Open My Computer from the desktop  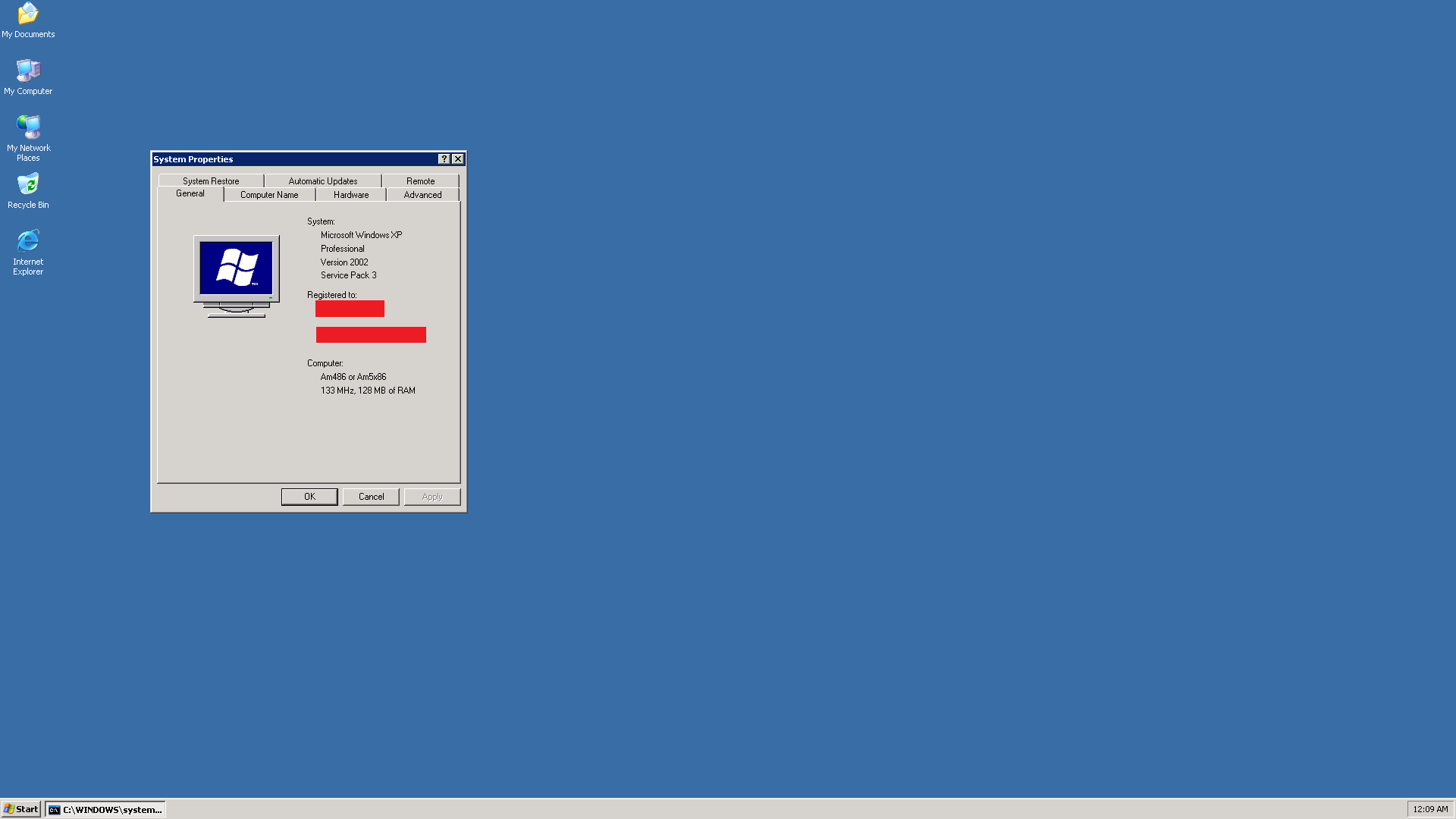28,70
